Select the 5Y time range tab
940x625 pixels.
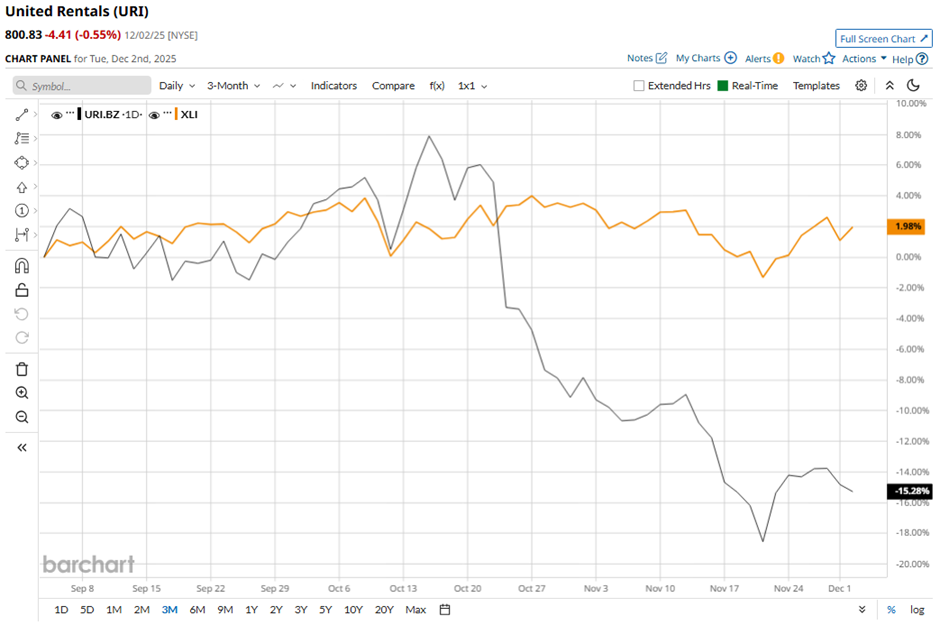[x=326, y=609]
